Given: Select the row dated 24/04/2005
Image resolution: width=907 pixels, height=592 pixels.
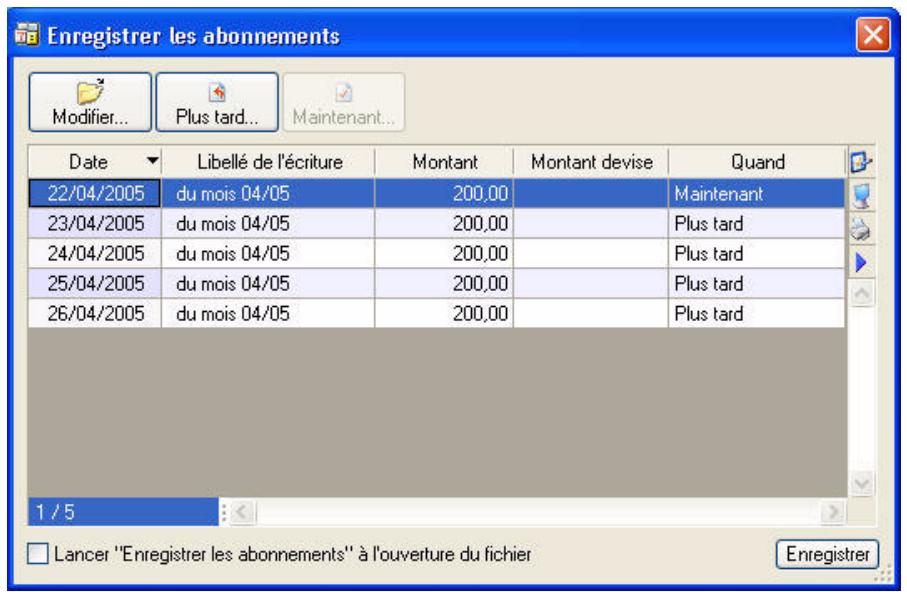Looking at the screenshot, I should point(437,253).
